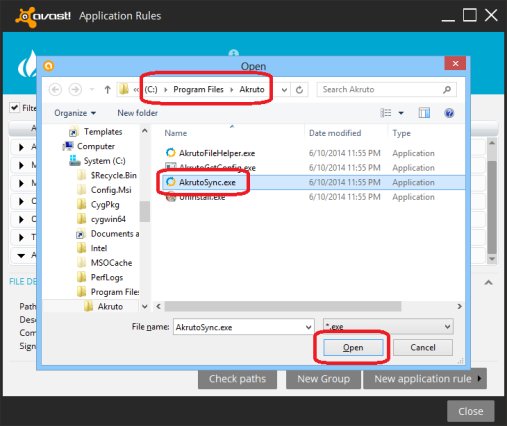Image resolution: width=507 pixels, height=426 pixels.
Task: Open the view options dropdown arrow
Action: tap(401, 113)
